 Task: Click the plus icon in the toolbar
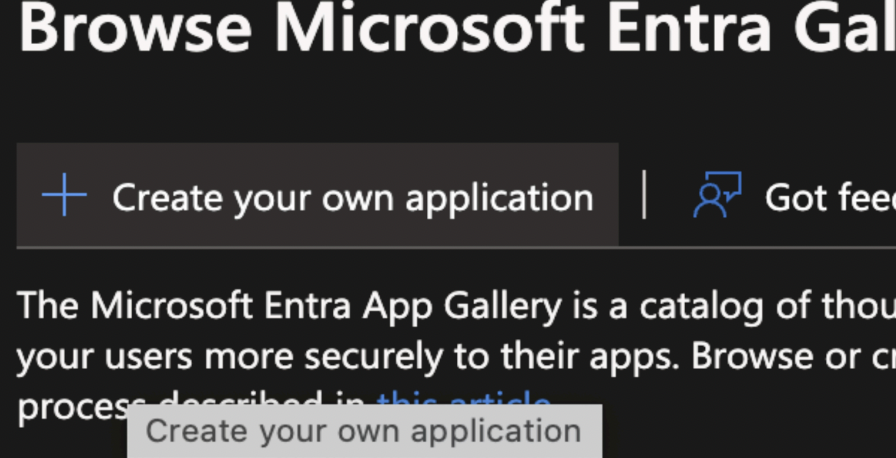coord(64,195)
